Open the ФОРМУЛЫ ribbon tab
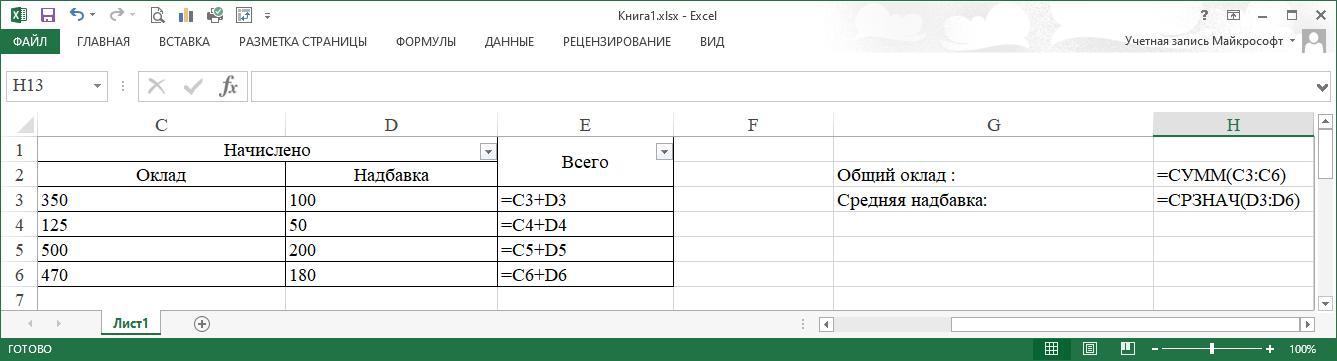This screenshot has width=1337, height=361. 426,42
